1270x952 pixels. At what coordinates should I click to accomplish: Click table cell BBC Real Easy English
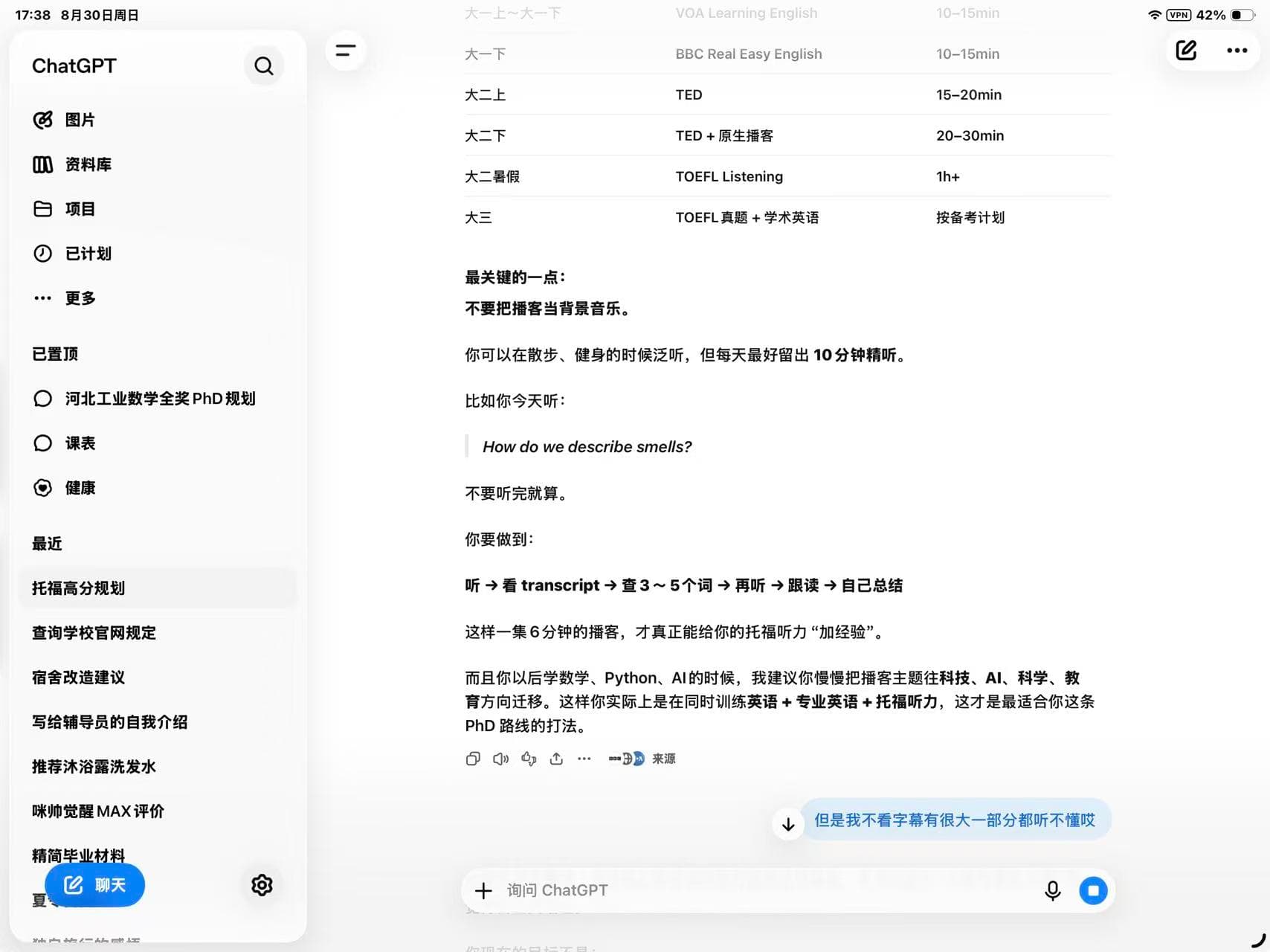point(749,54)
